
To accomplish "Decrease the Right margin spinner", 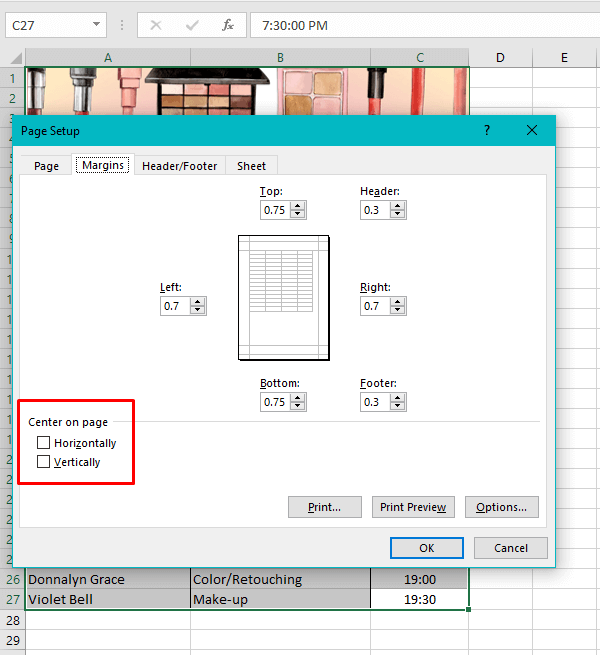I will tap(398, 311).
